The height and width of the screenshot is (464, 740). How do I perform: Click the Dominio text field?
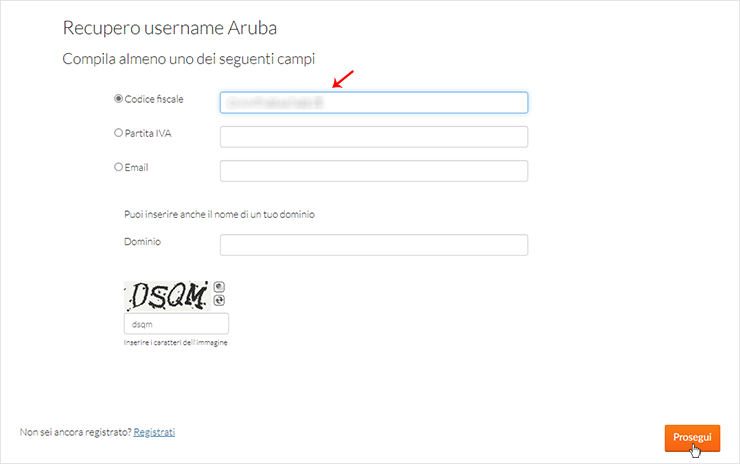[374, 245]
